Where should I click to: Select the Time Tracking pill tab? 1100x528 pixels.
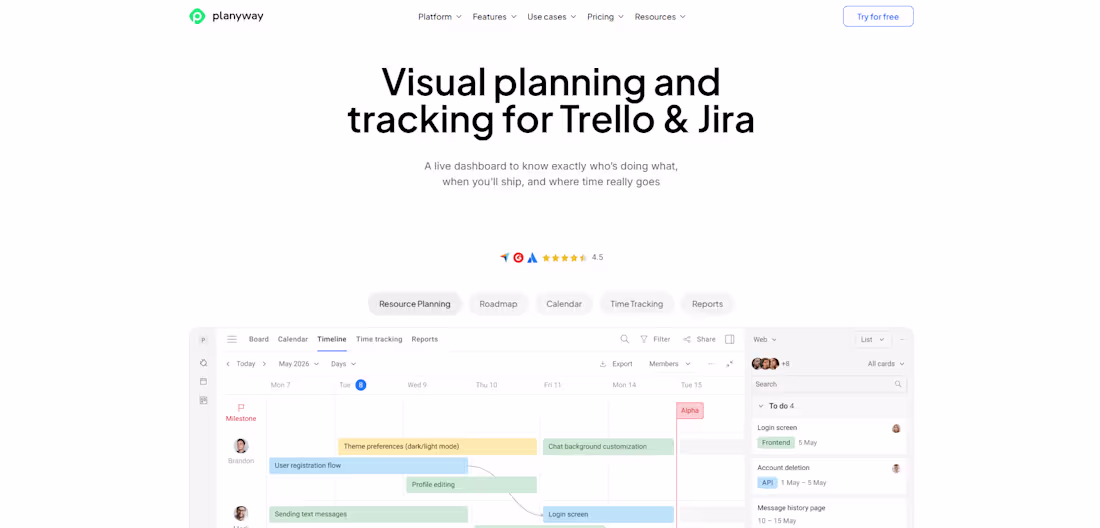coord(636,304)
